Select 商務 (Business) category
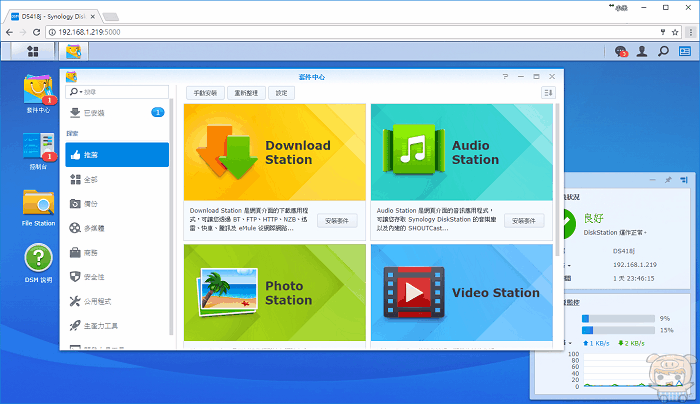This screenshot has width=700, height=404. (117, 253)
